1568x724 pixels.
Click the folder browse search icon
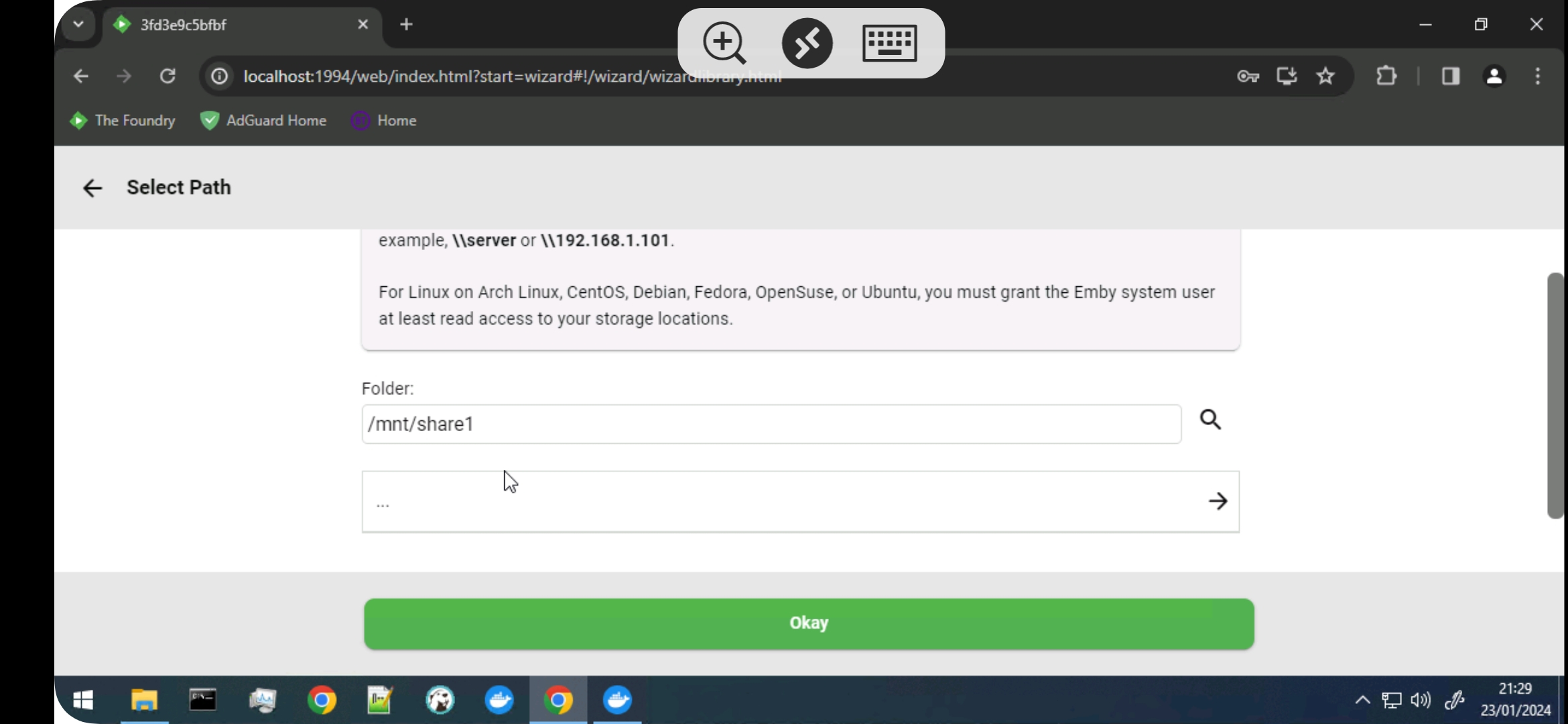point(1210,420)
